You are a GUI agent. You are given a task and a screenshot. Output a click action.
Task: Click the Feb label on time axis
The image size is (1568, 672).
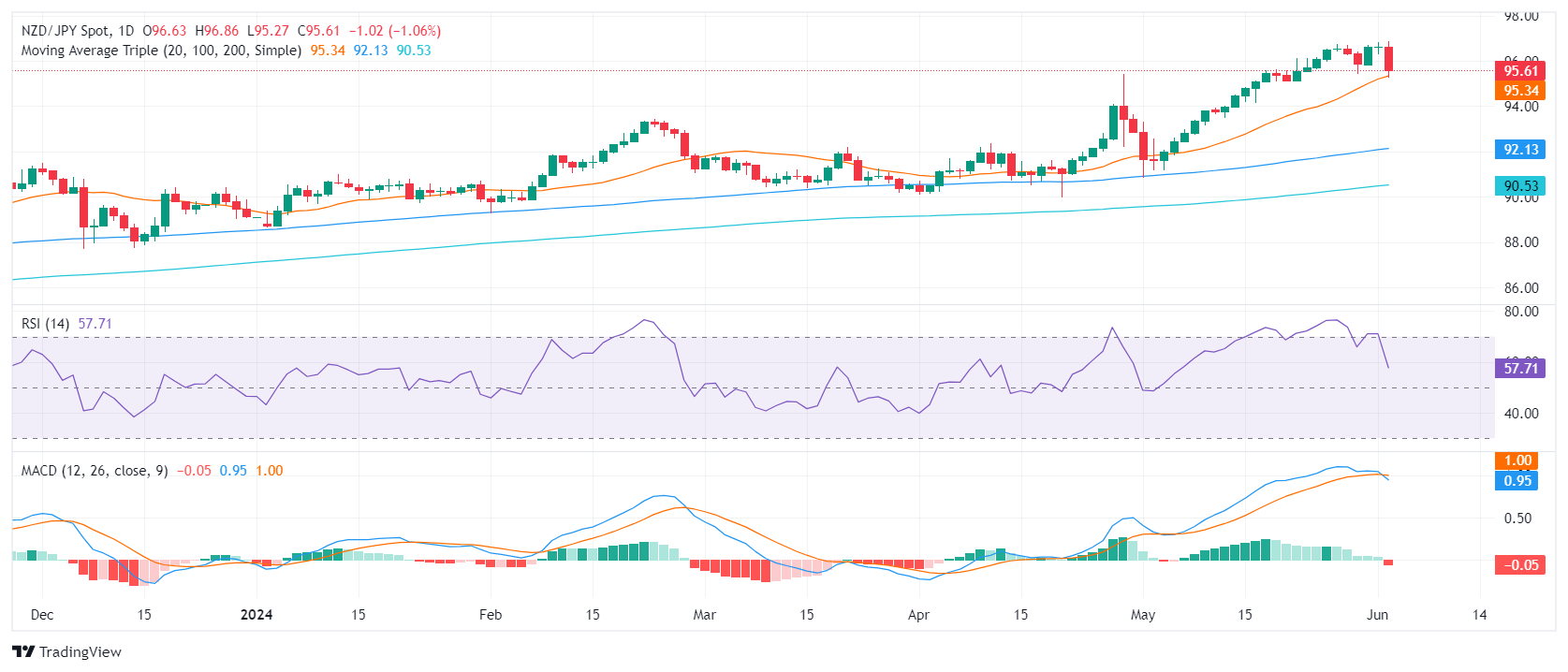pyautogui.click(x=490, y=615)
